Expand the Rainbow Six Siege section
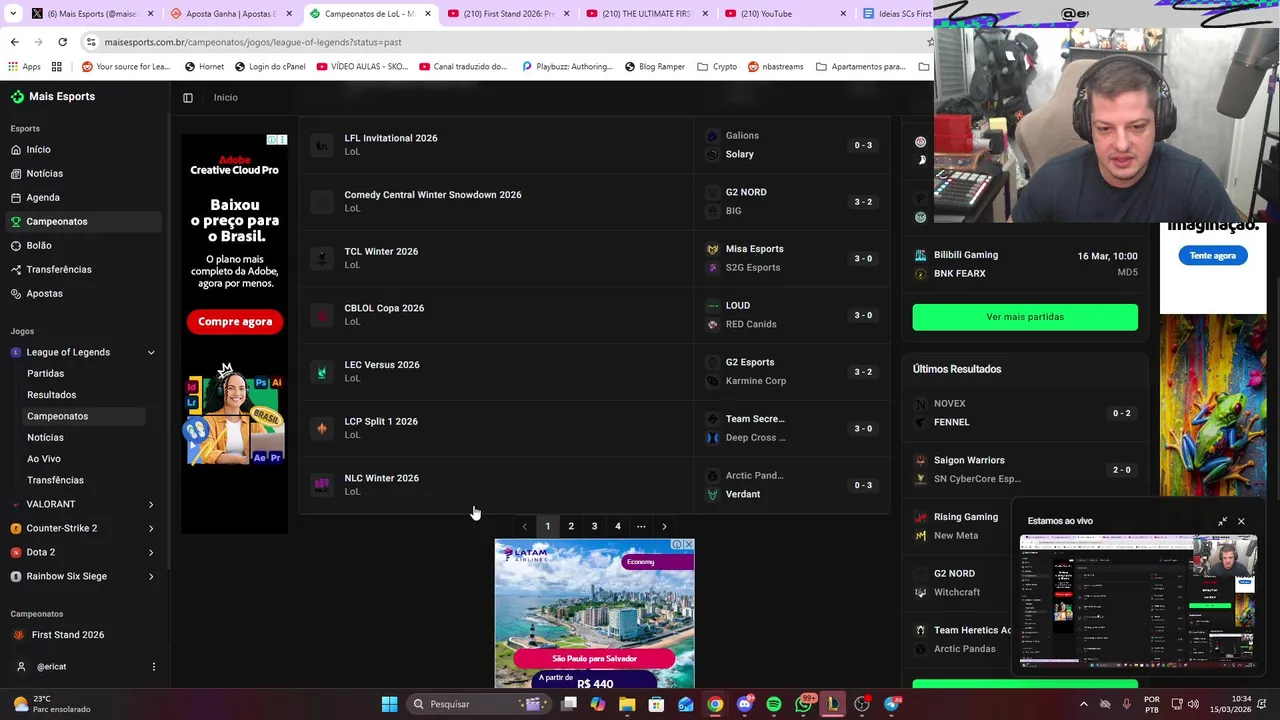Viewport: 1280px width, 720px height. (x=151, y=576)
